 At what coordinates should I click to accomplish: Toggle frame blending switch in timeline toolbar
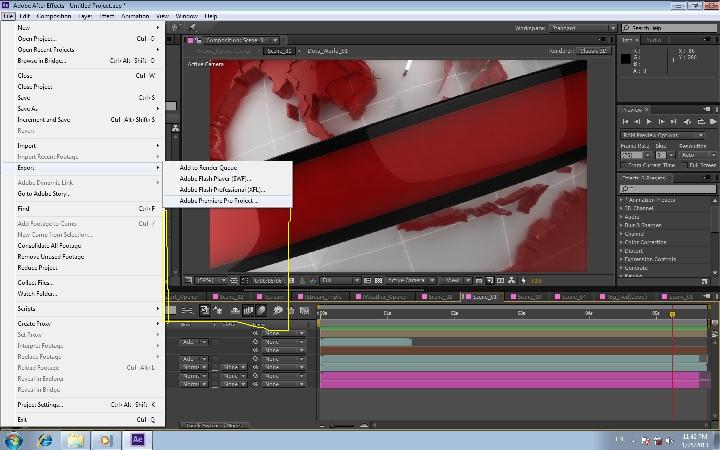pyautogui.click(x=248, y=310)
